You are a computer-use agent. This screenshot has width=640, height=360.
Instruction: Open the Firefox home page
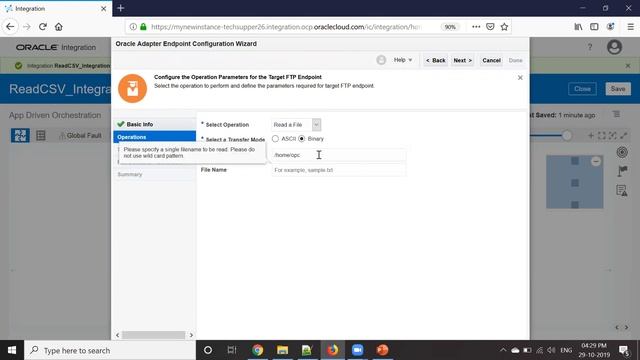(59, 27)
